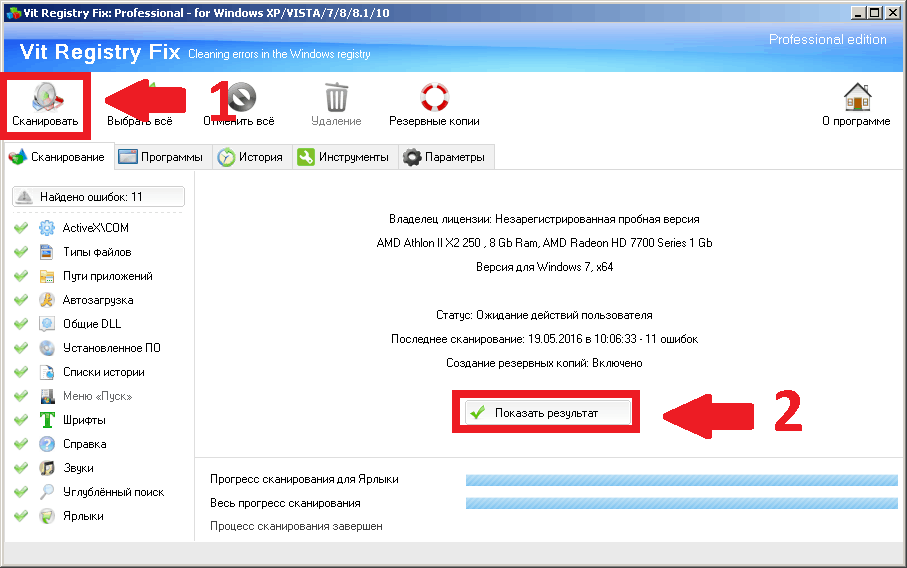
Task: Select the Справка label text
Action: point(84,444)
